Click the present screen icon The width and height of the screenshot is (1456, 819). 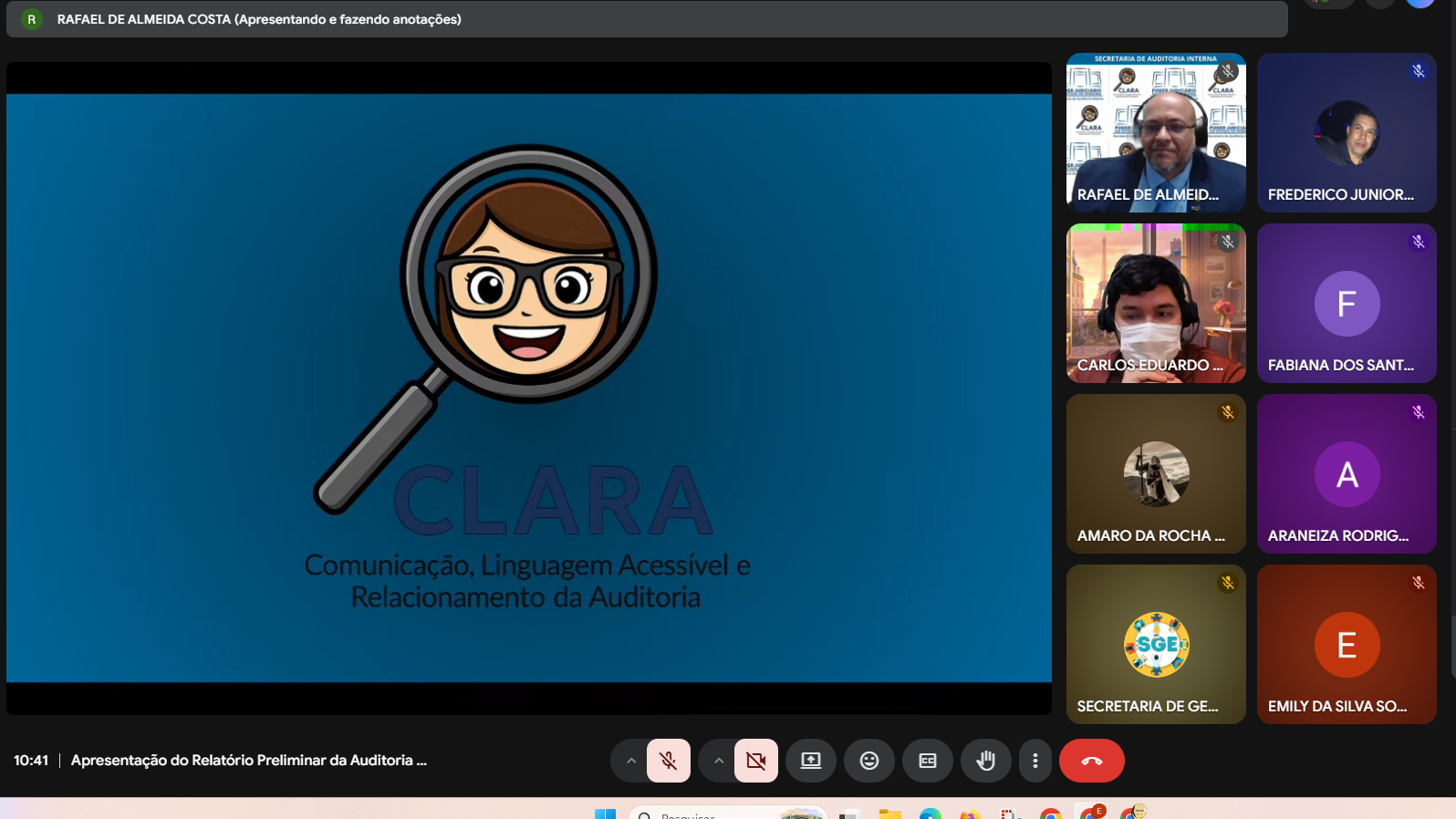810,761
